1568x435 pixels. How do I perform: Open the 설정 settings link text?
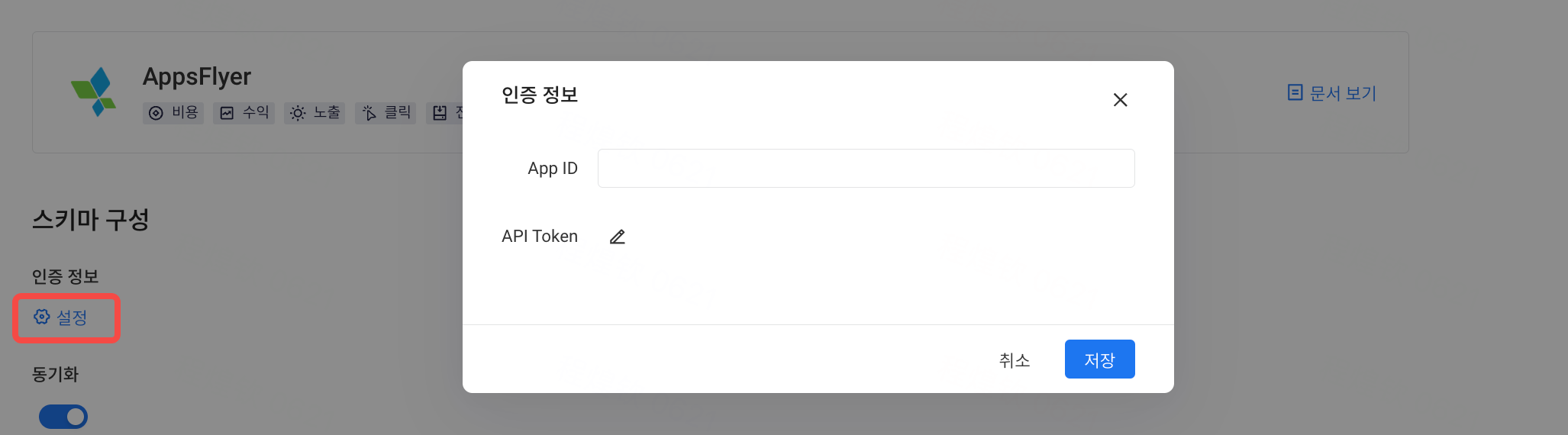(x=72, y=317)
